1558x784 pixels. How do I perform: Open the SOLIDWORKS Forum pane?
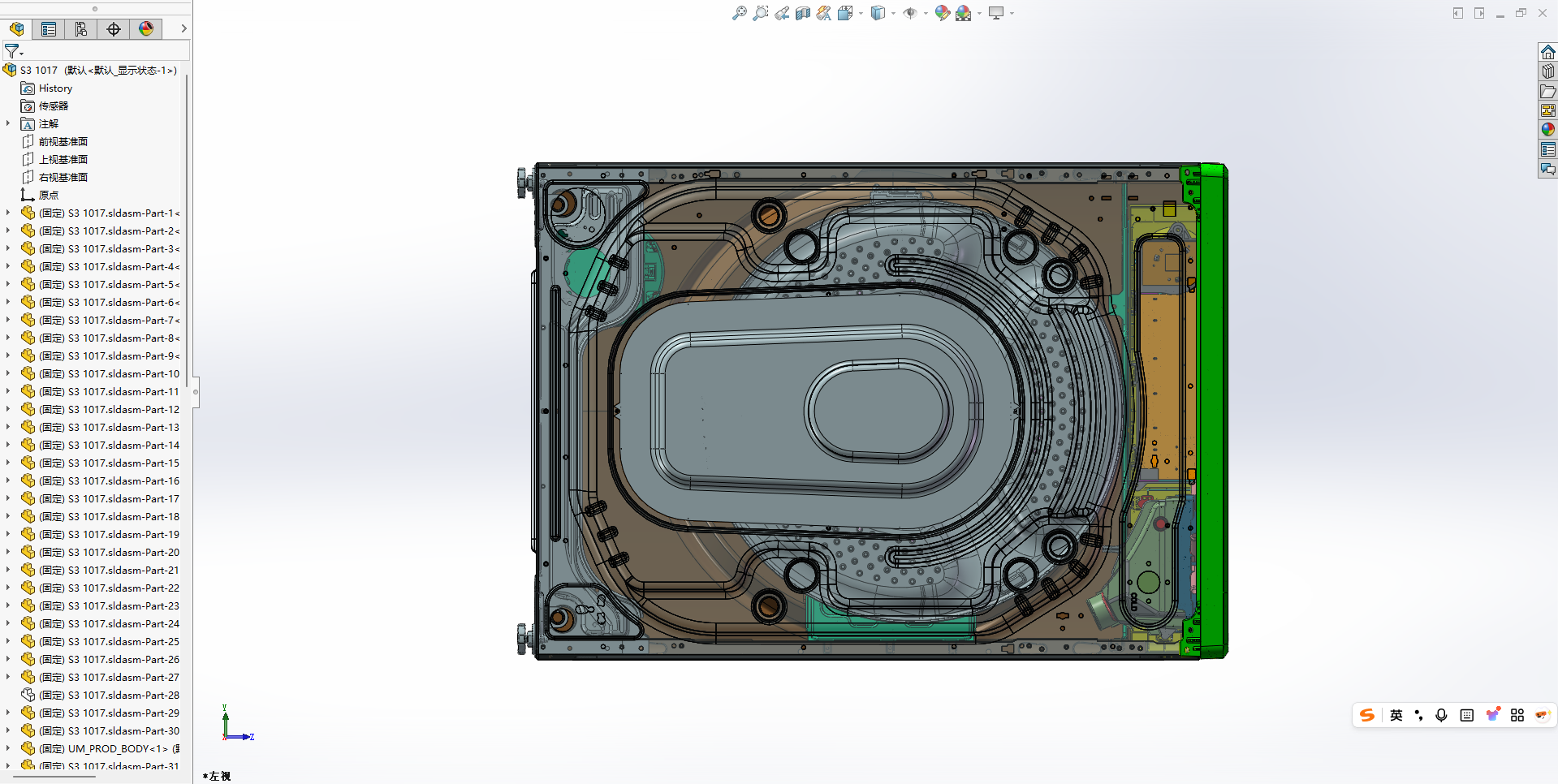click(1547, 169)
